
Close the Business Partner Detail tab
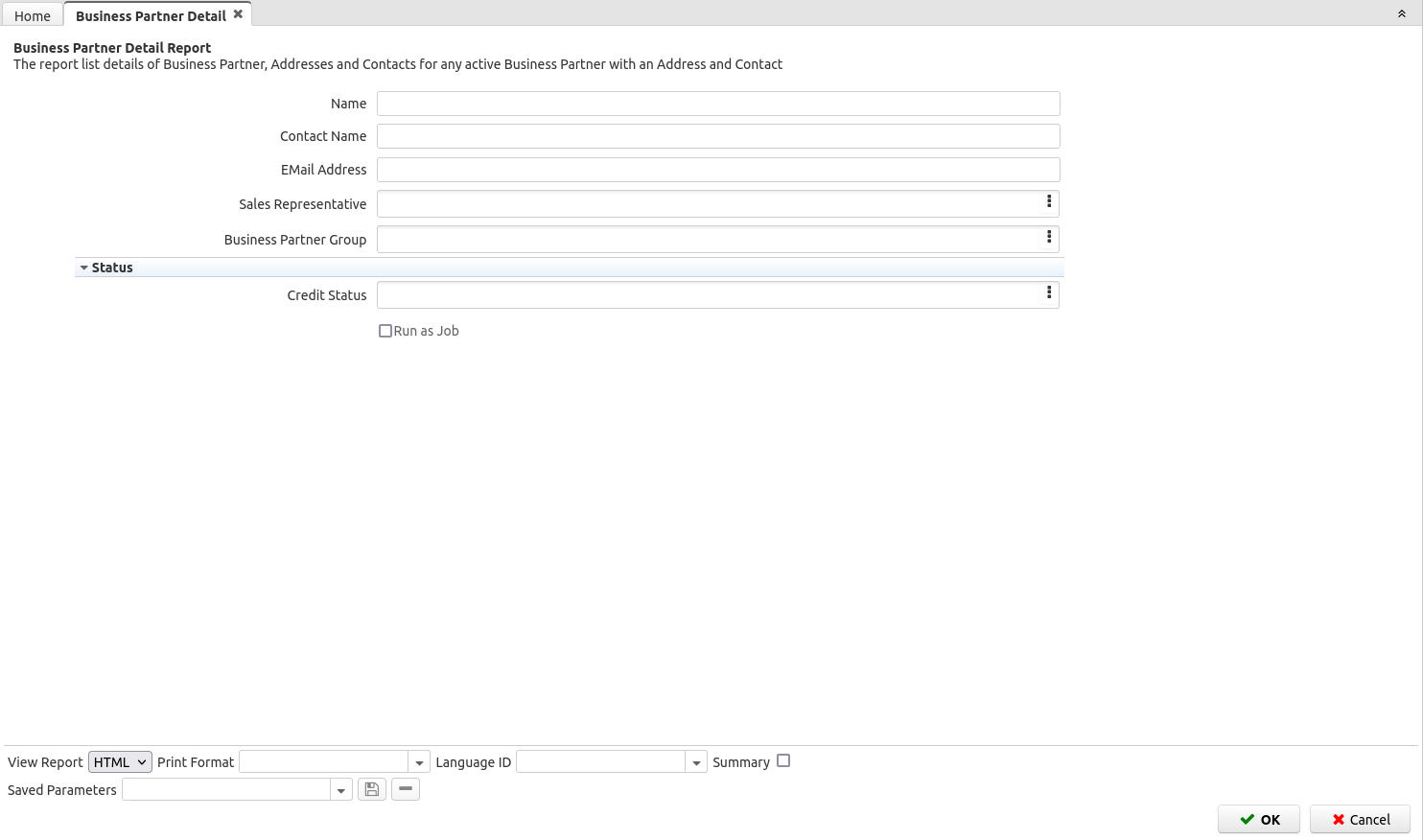click(x=238, y=14)
